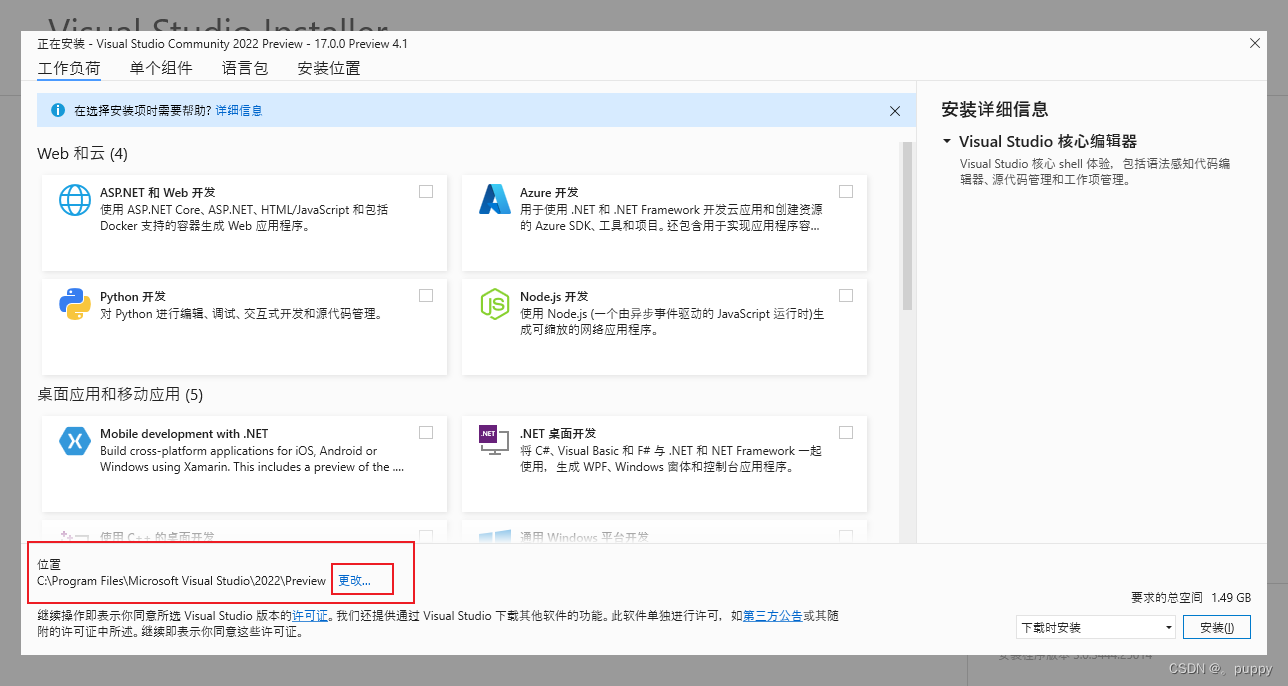Enable the .NET 桌面开发 workload

846,432
